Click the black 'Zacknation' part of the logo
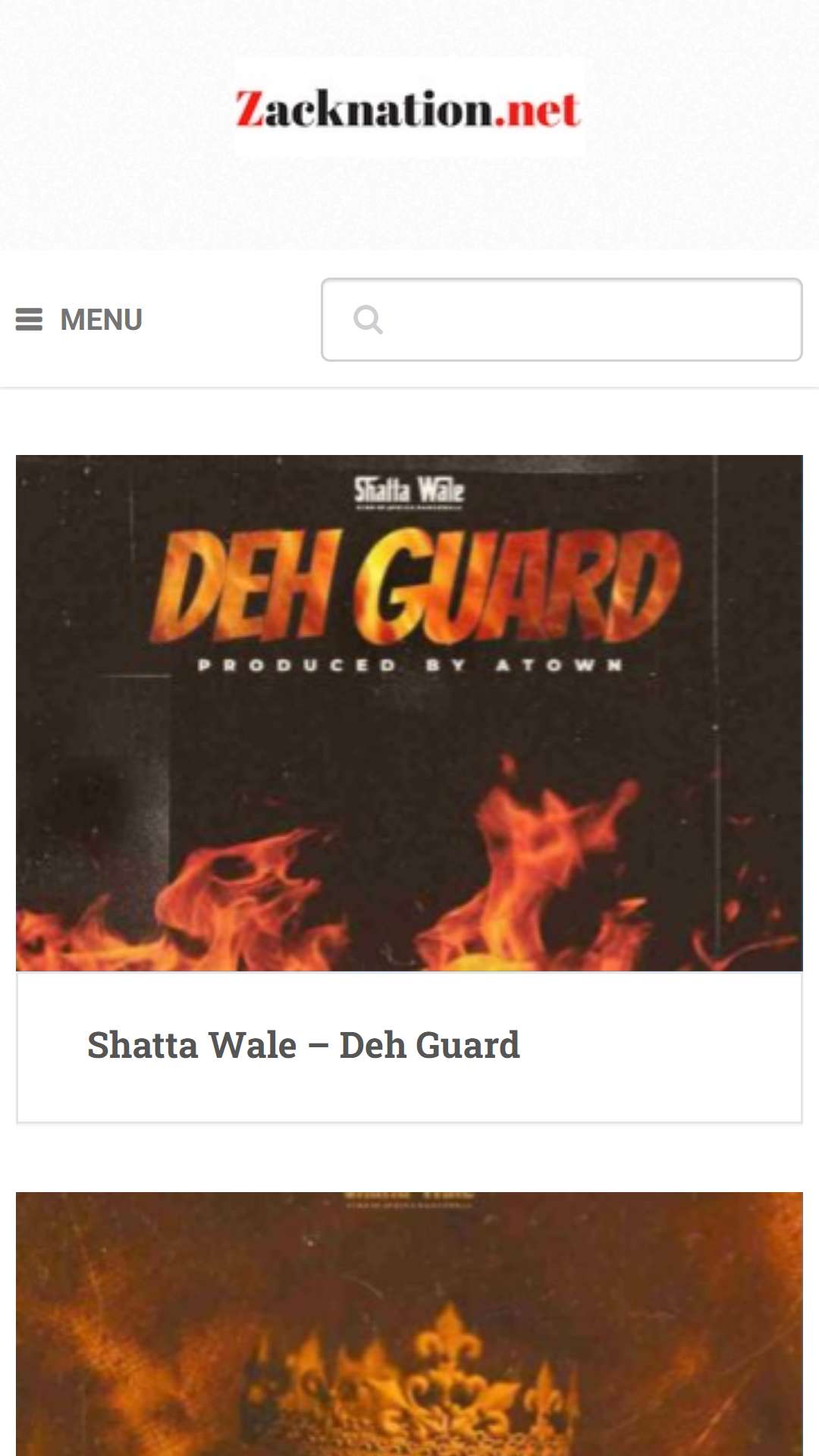Viewport: 819px width, 1456px height. [364, 108]
